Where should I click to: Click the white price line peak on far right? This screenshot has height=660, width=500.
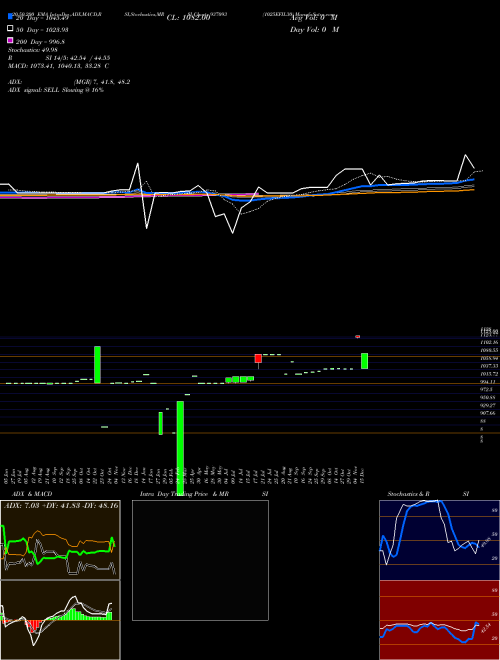click(465, 155)
